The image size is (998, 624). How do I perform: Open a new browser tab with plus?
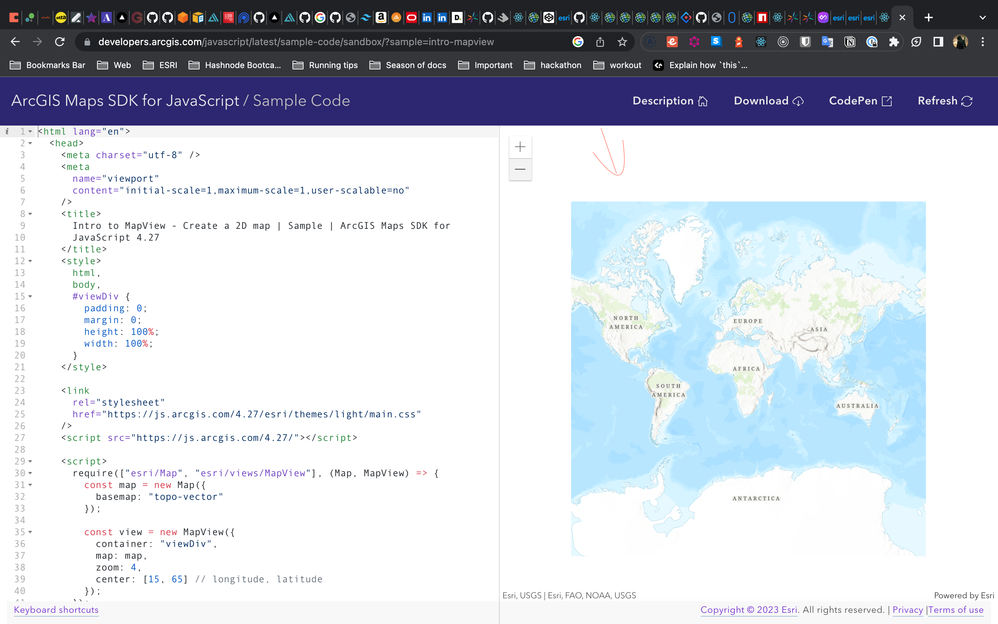tap(929, 18)
